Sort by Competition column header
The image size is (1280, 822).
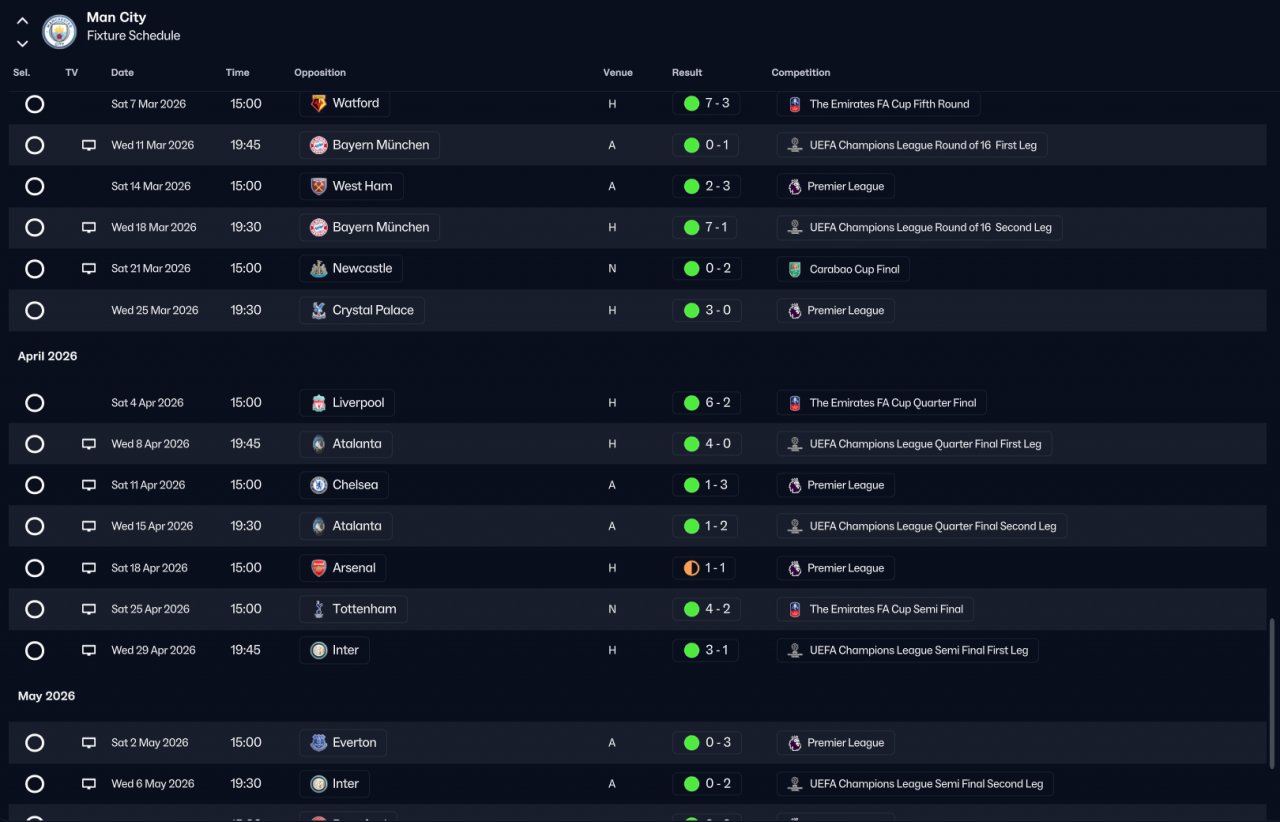801,73
